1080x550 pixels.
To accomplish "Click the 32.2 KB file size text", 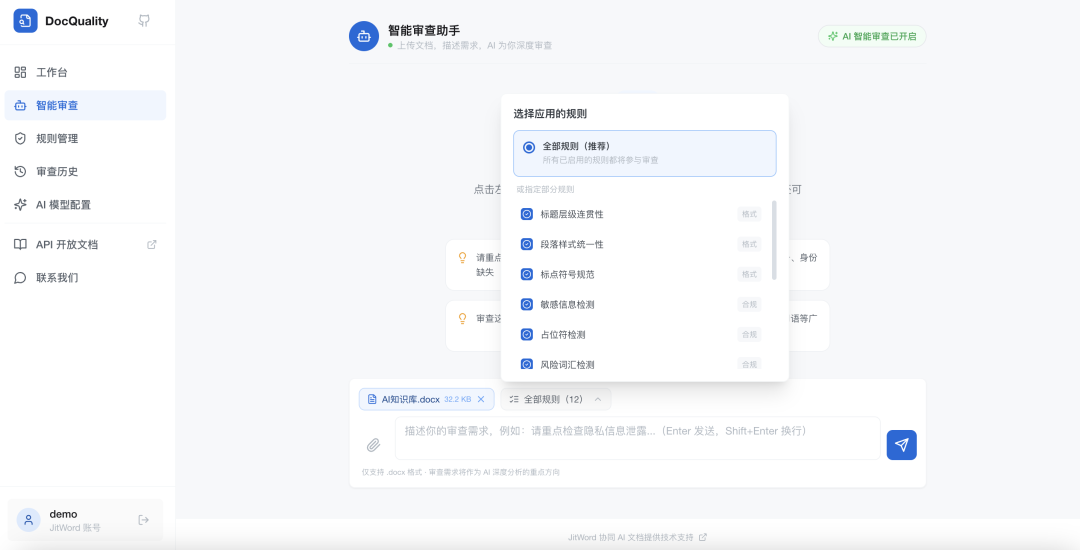I will click(x=457, y=399).
